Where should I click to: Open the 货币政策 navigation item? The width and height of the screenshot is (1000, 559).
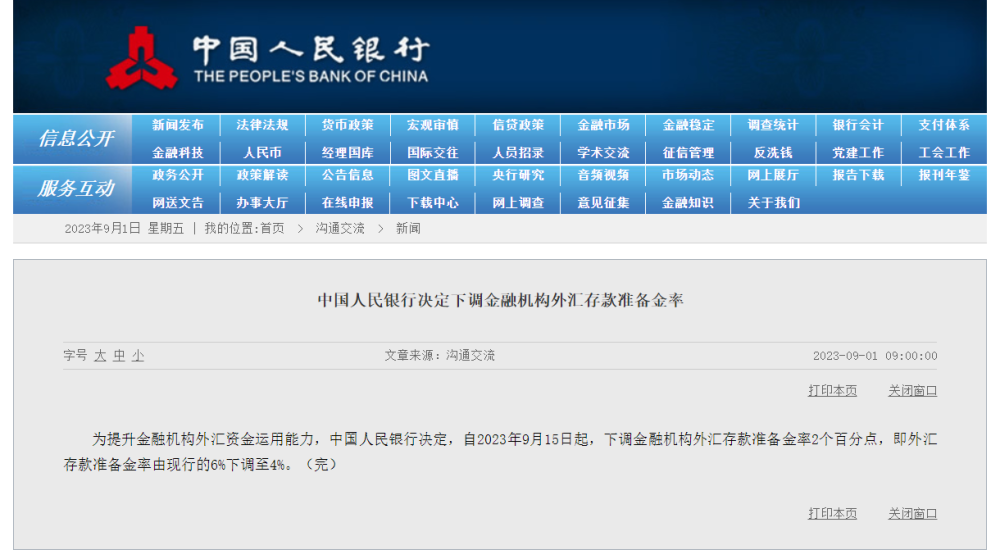tap(347, 126)
